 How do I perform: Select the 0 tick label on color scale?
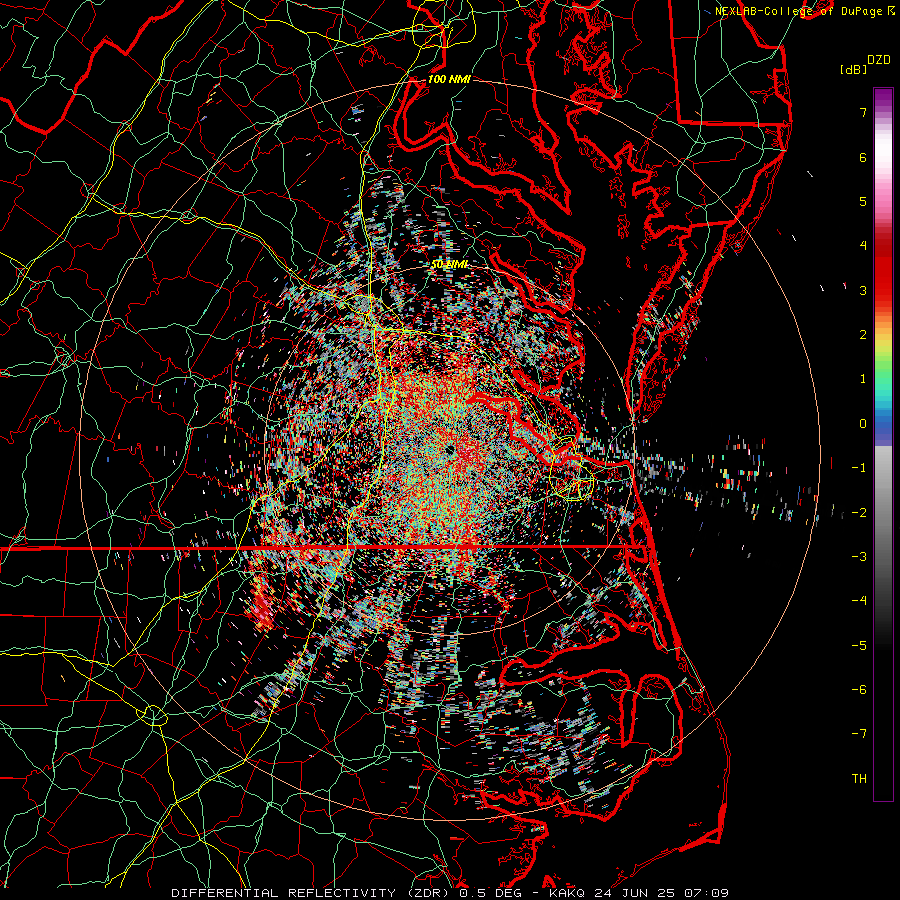863,424
